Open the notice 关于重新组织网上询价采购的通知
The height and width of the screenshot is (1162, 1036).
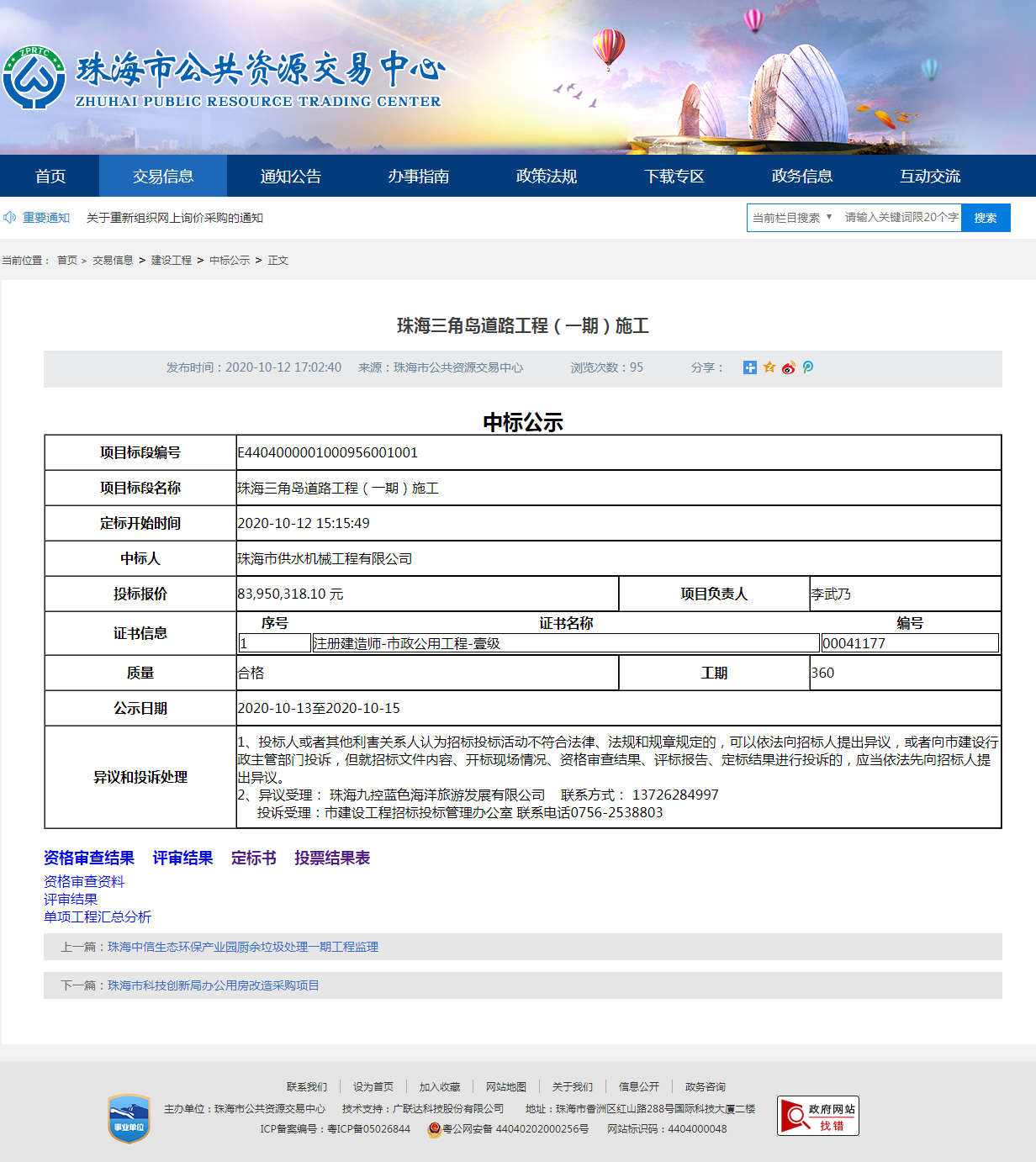175,218
